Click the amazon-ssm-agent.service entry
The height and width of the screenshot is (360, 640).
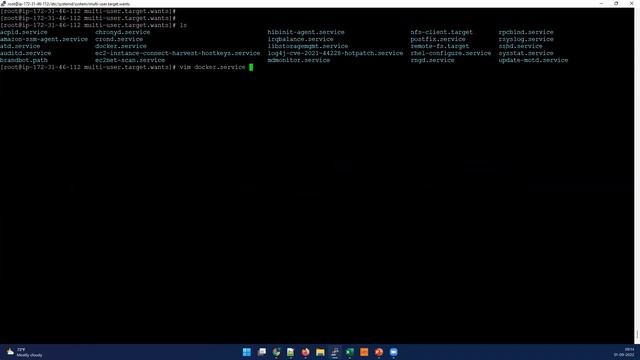[x=44, y=39]
